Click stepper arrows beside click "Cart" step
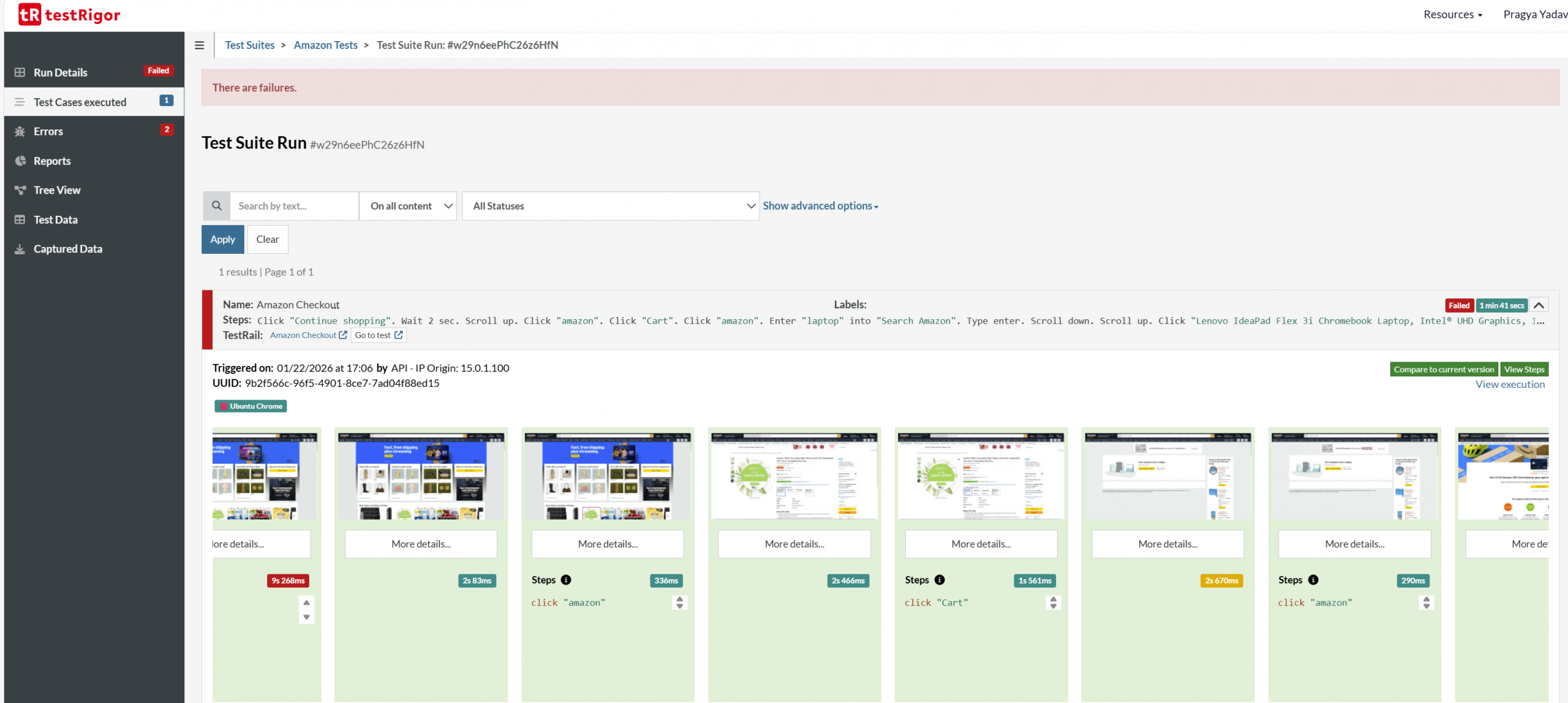Image resolution: width=1568 pixels, height=703 pixels. 1053,602
